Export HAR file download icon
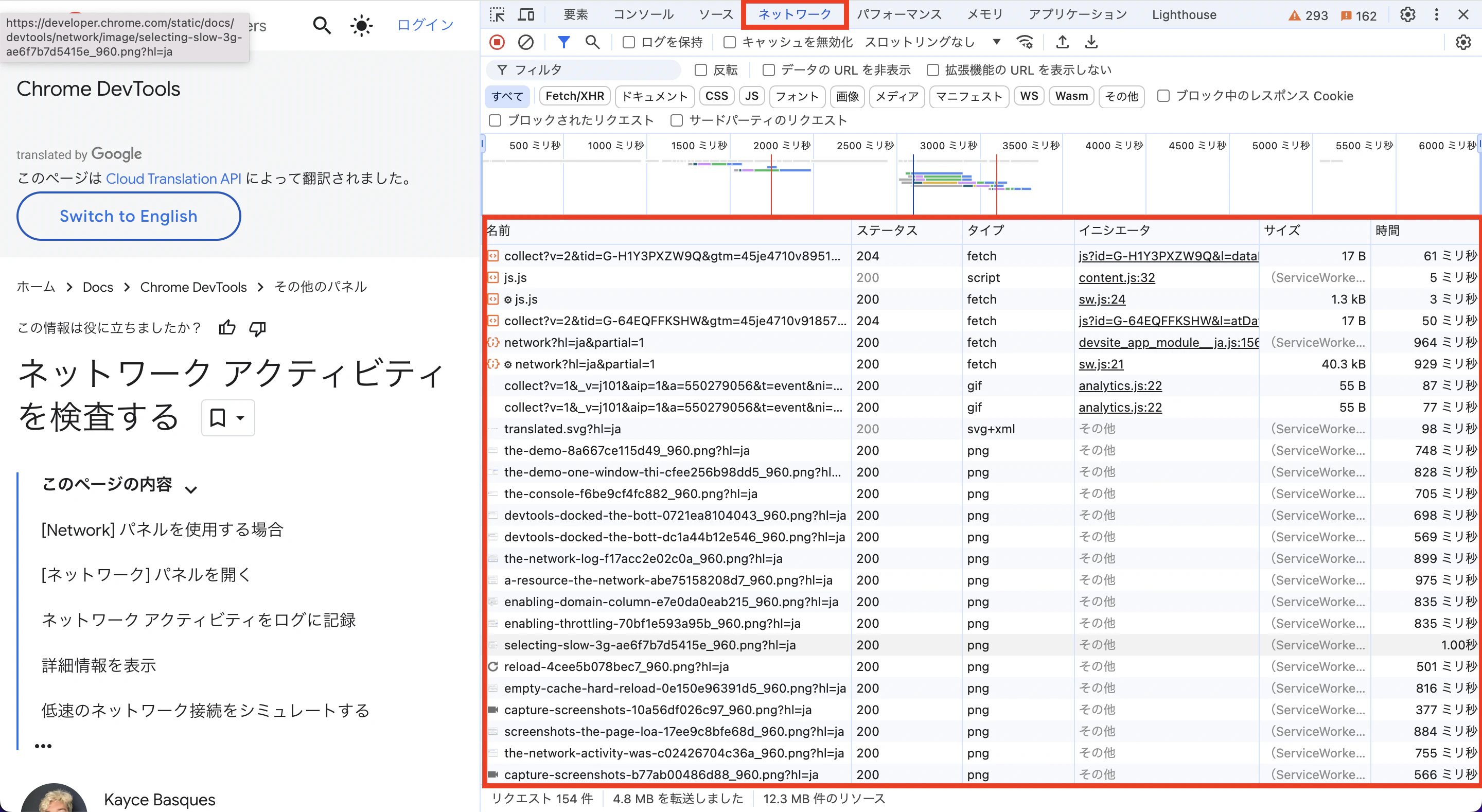 click(1091, 42)
